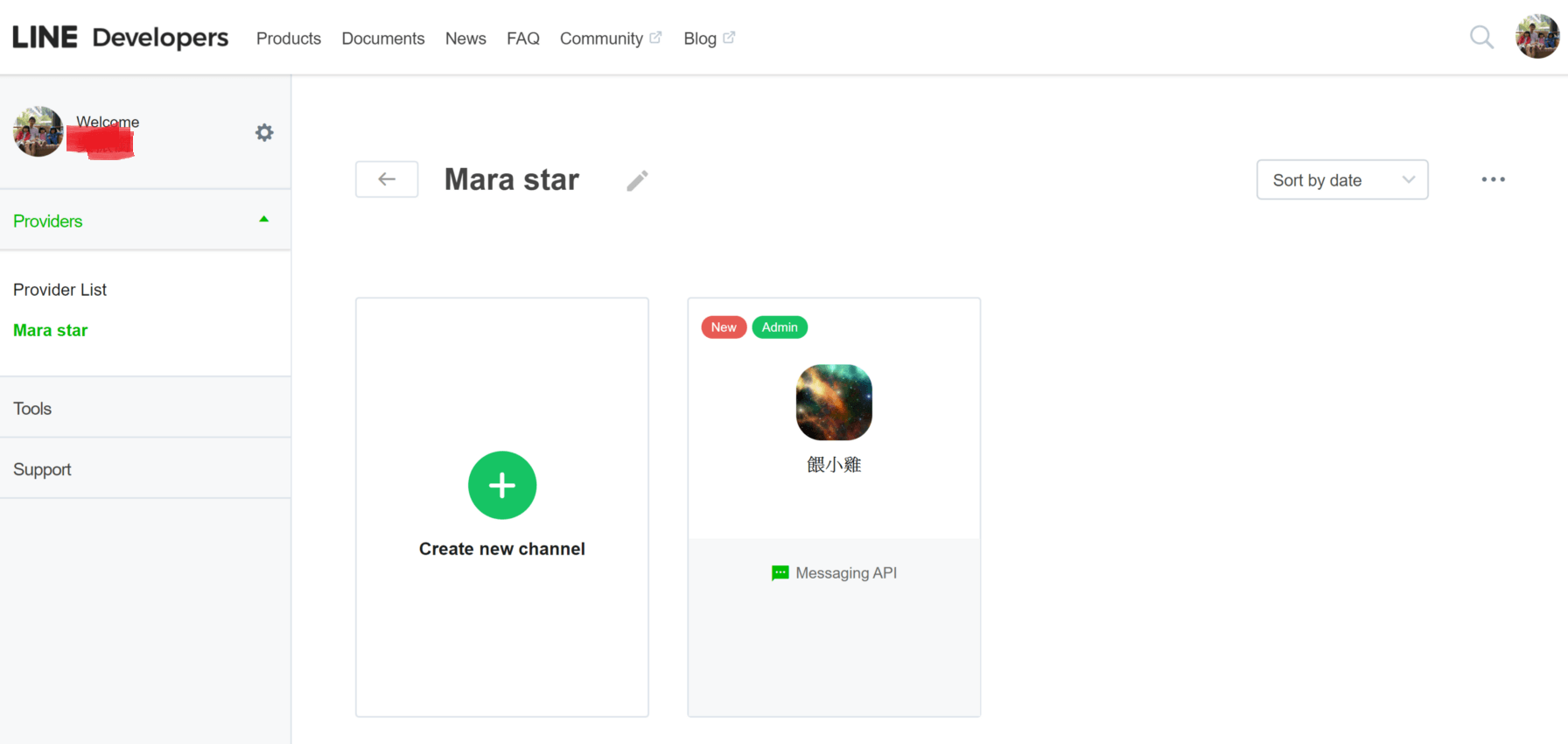Click the 餵小雞 channel name
Image resolution: width=1568 pixels, height=744 pixels.
click(834, 465)
